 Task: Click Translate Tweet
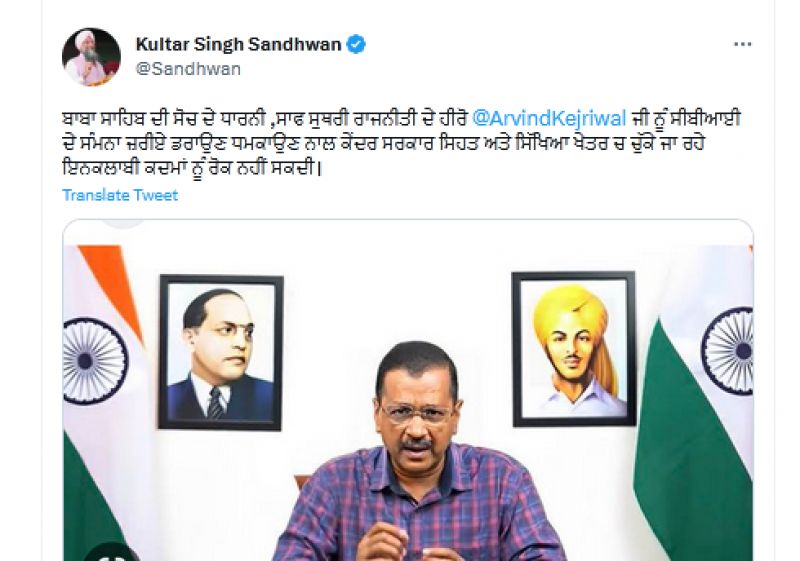pos(120,195)
